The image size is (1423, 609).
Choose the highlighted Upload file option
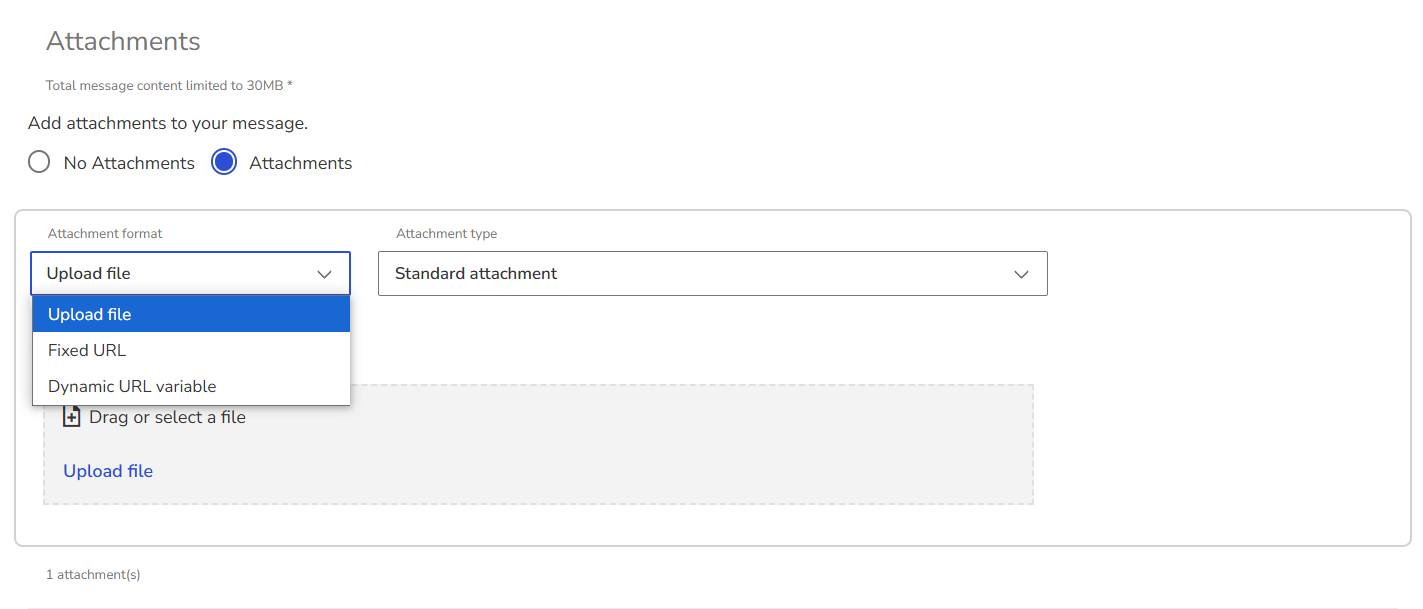pyautogui.click(x=191, y=314)
